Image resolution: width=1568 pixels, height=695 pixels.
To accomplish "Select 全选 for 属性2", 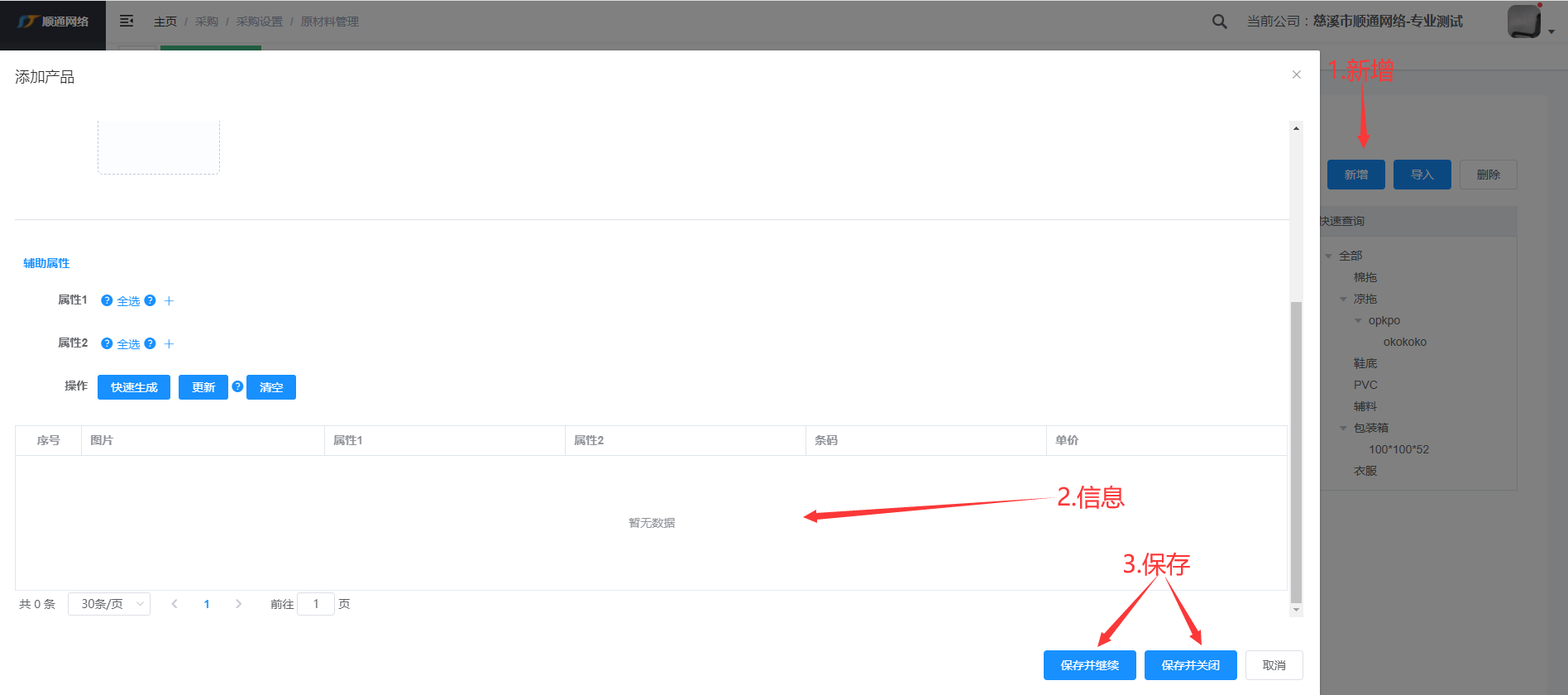I will click(x=128, y=344).
